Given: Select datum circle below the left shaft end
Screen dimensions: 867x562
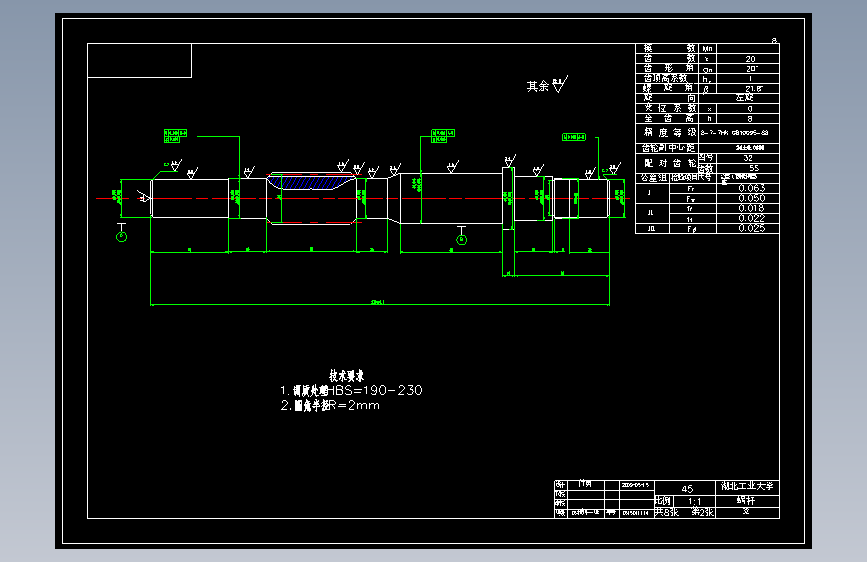Looking at the screenshot, I should coord(122,237).
